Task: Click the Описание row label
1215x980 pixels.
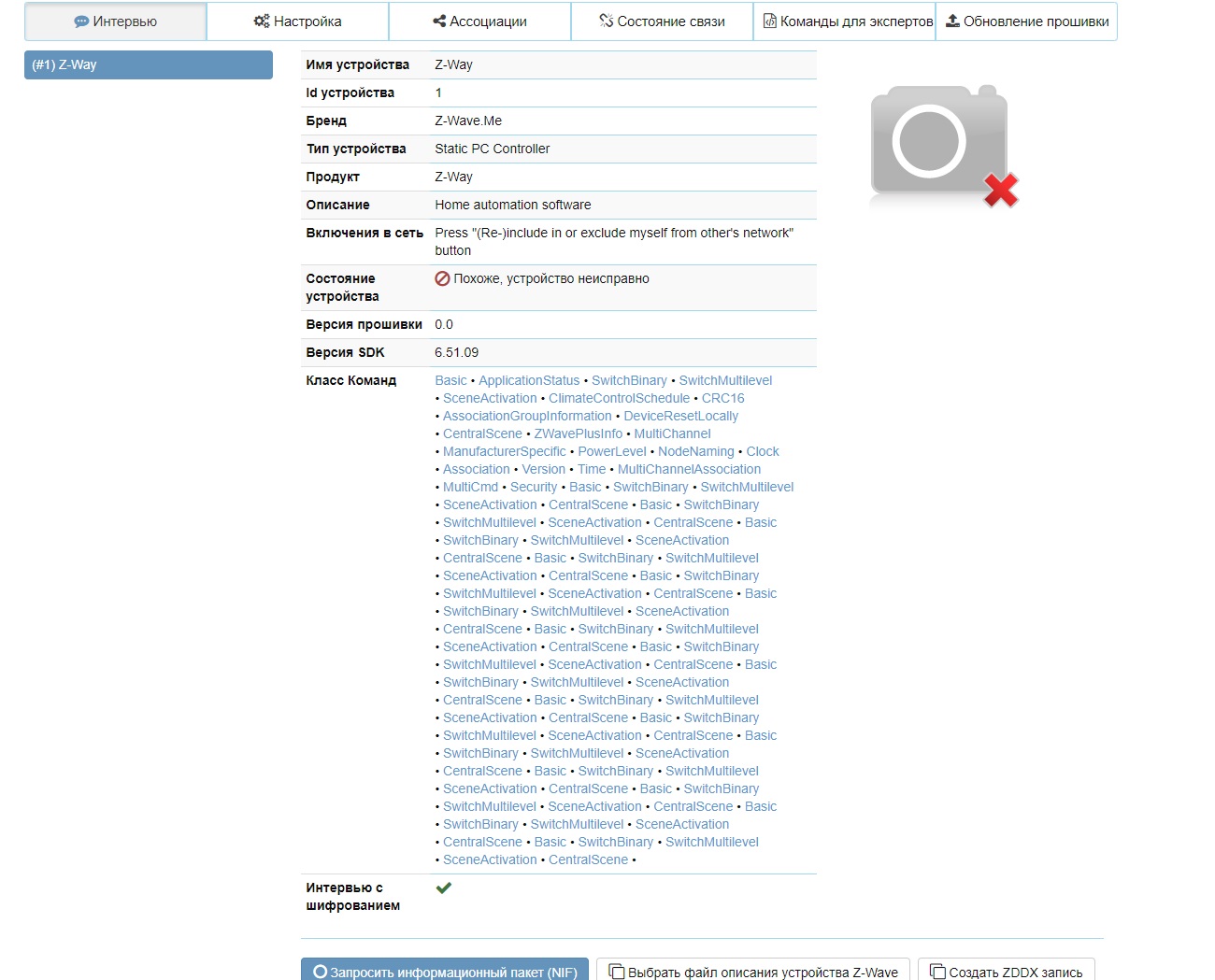Action: (338, 205)
